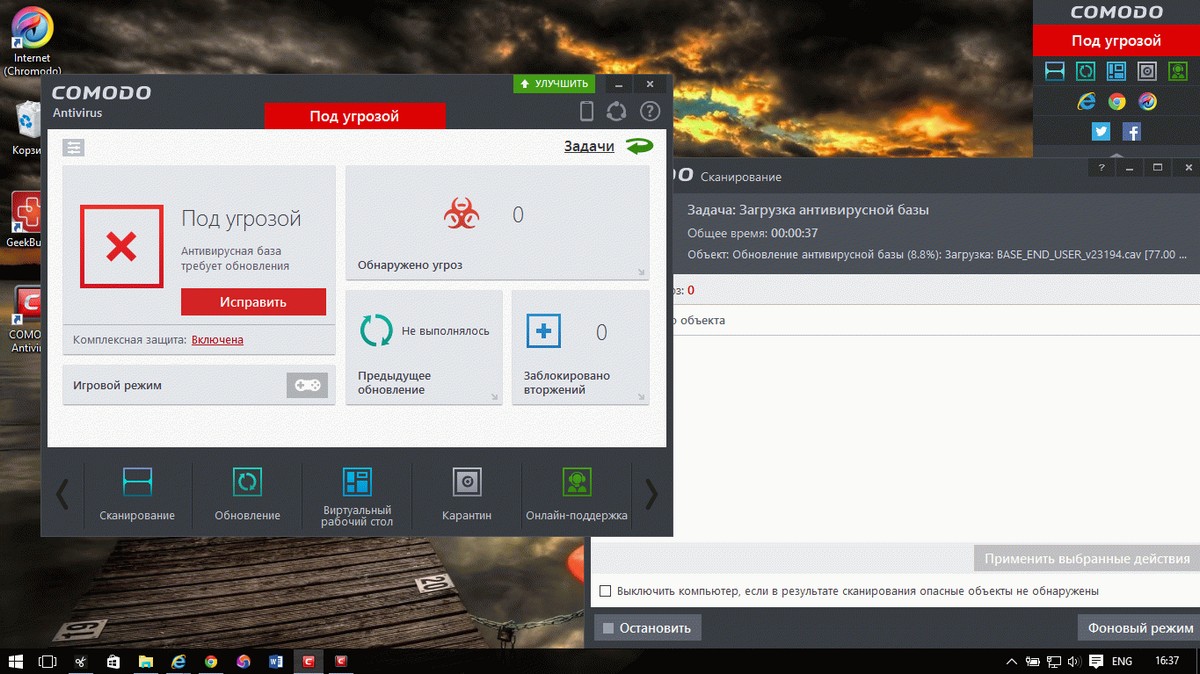The width and height of the screenshot is (1200, 674).
Task: Click widget online support icon
Action: click(1178, 71)
